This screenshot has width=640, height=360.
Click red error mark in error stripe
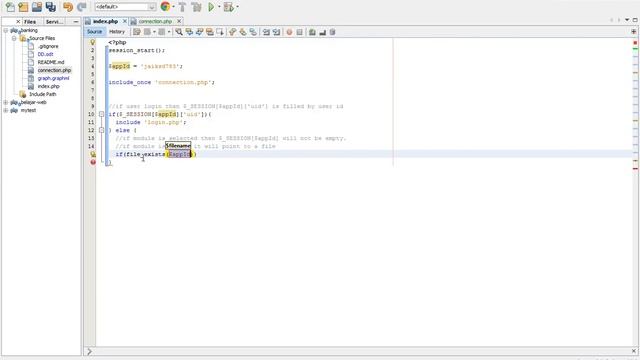coord(636,169)
